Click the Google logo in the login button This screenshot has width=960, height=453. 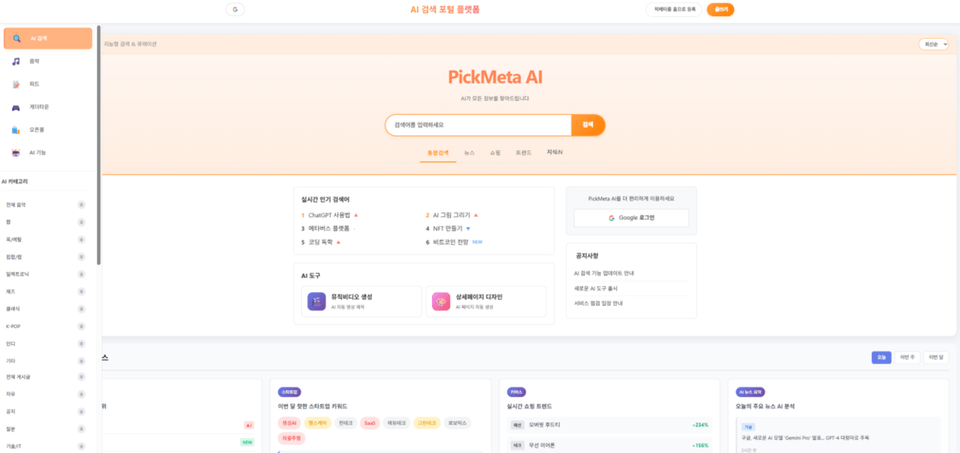pos(611,218)
